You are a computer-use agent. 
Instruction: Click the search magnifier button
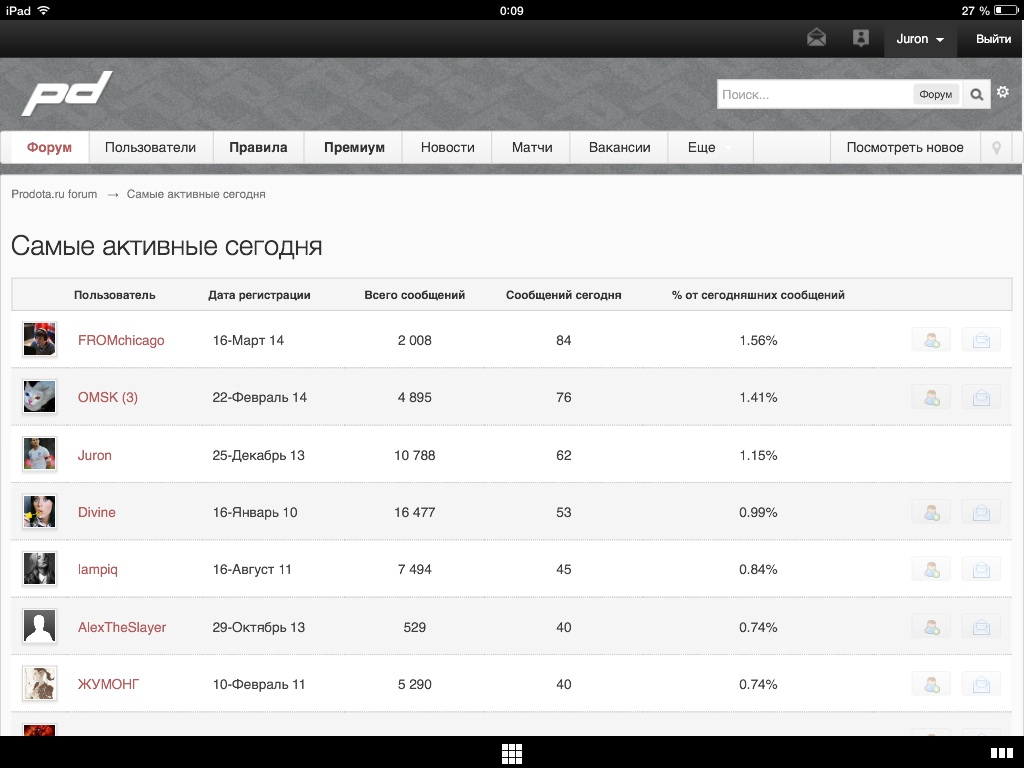click(977, 95)
